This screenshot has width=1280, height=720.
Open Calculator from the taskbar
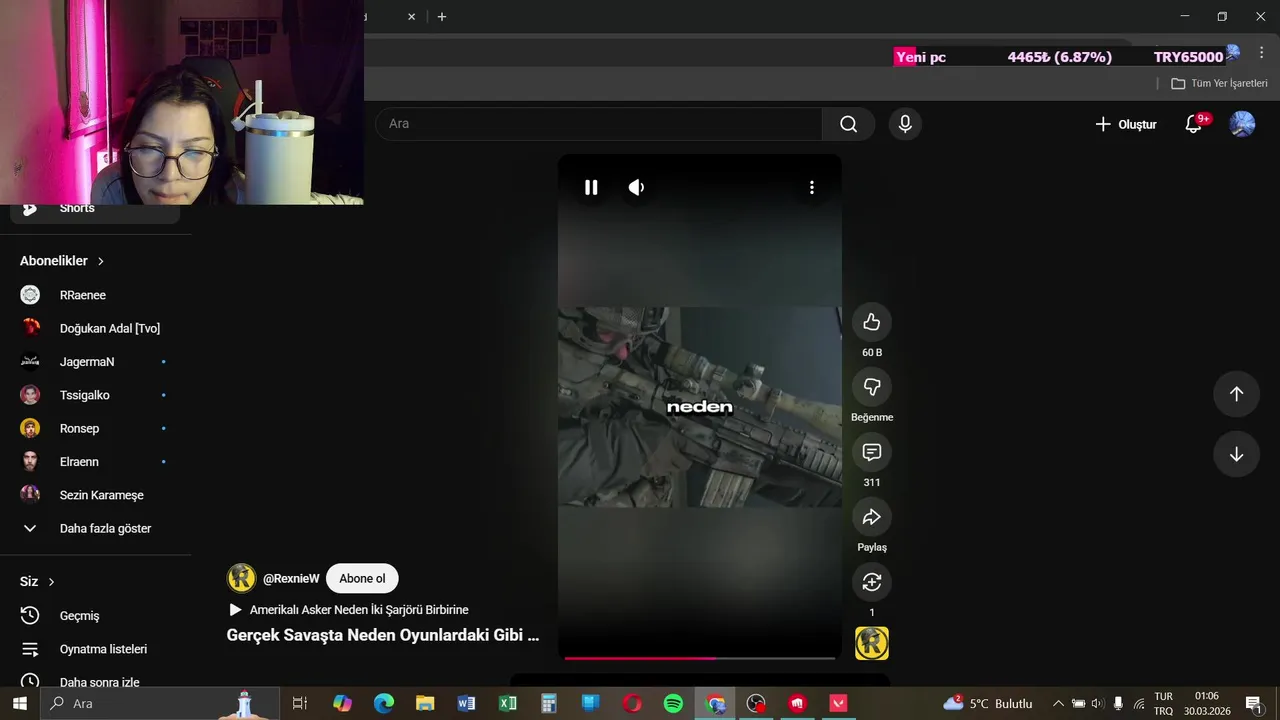click(x=549, y=703)
